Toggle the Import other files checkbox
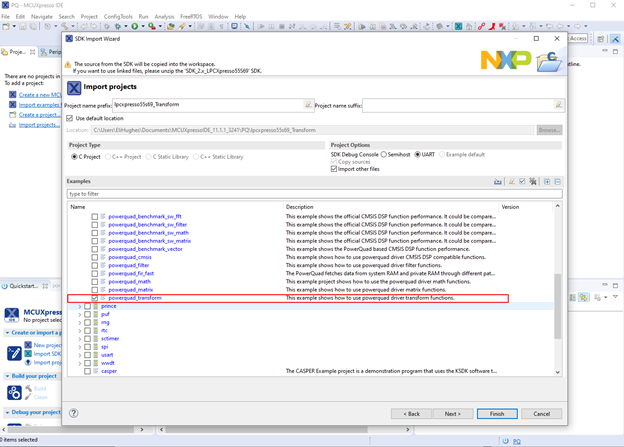 (334, 169)
